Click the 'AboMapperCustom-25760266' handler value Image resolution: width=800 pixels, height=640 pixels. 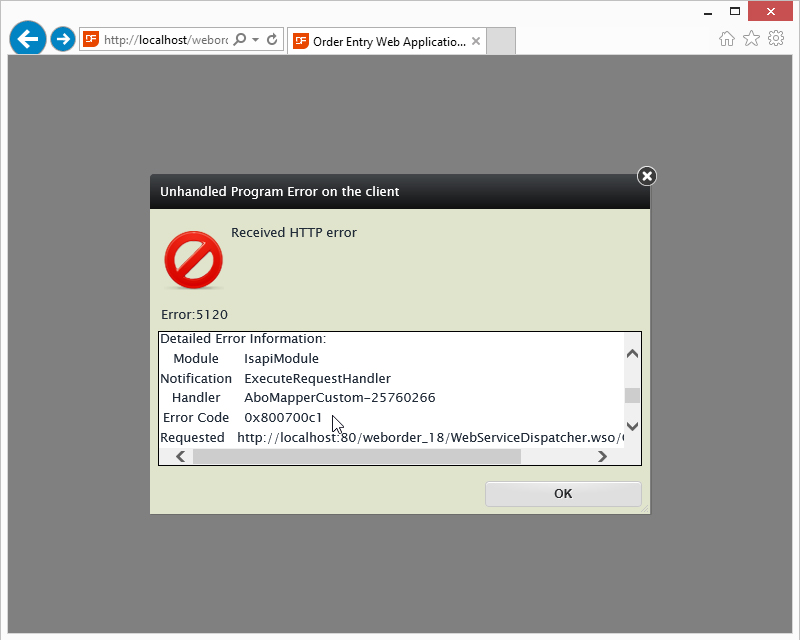tap(340, 398)
